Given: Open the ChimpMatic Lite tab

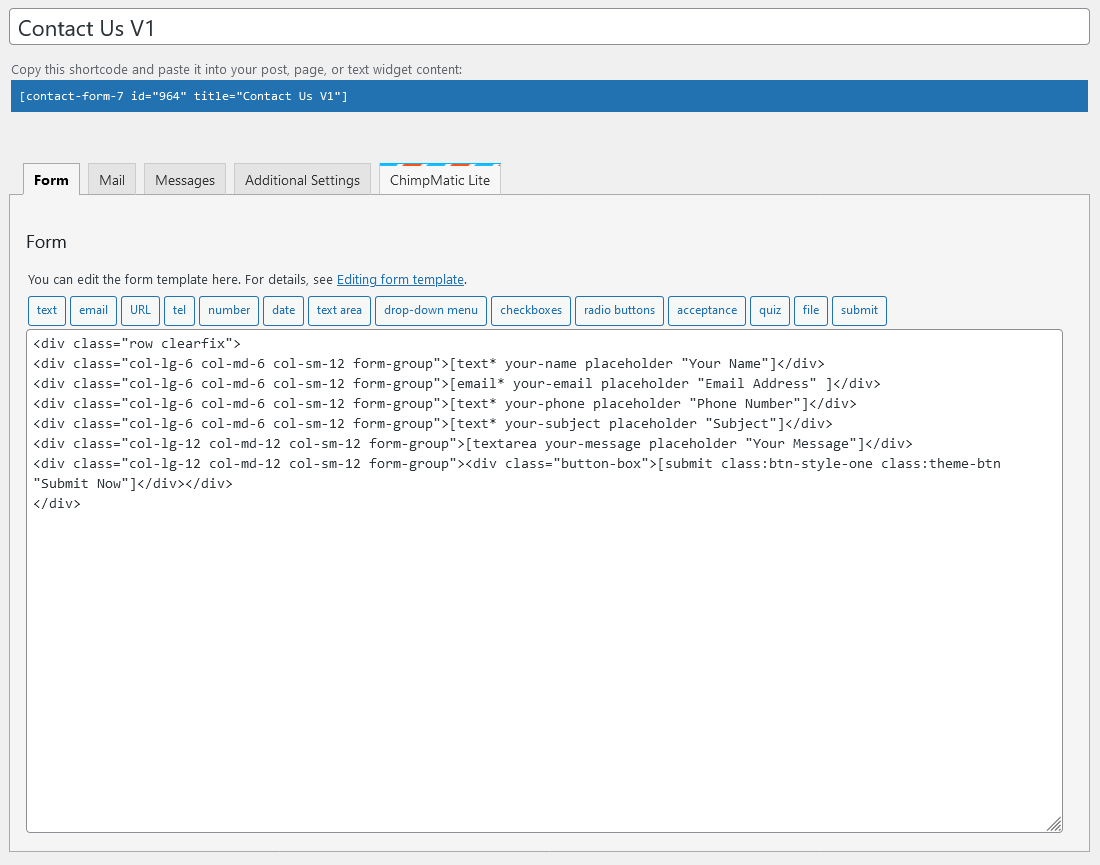Looking at the screenshot, I should pyautogui.click(x=440, y=180).
